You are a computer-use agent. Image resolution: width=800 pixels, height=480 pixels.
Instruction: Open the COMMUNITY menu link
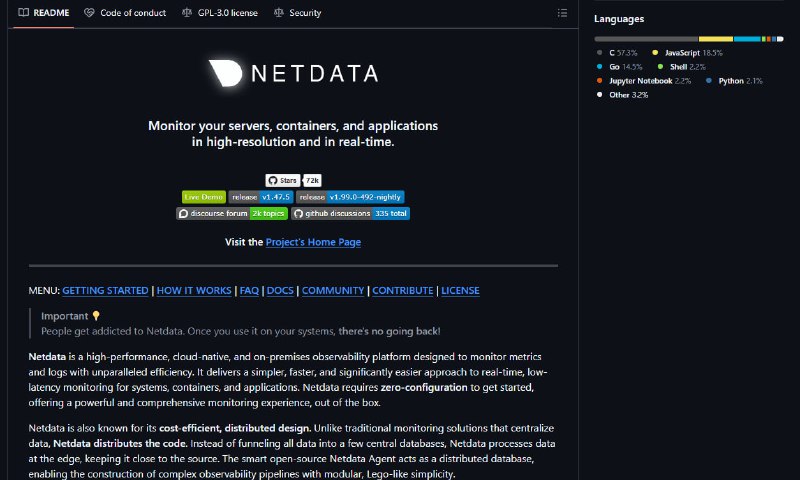[333, 290]
